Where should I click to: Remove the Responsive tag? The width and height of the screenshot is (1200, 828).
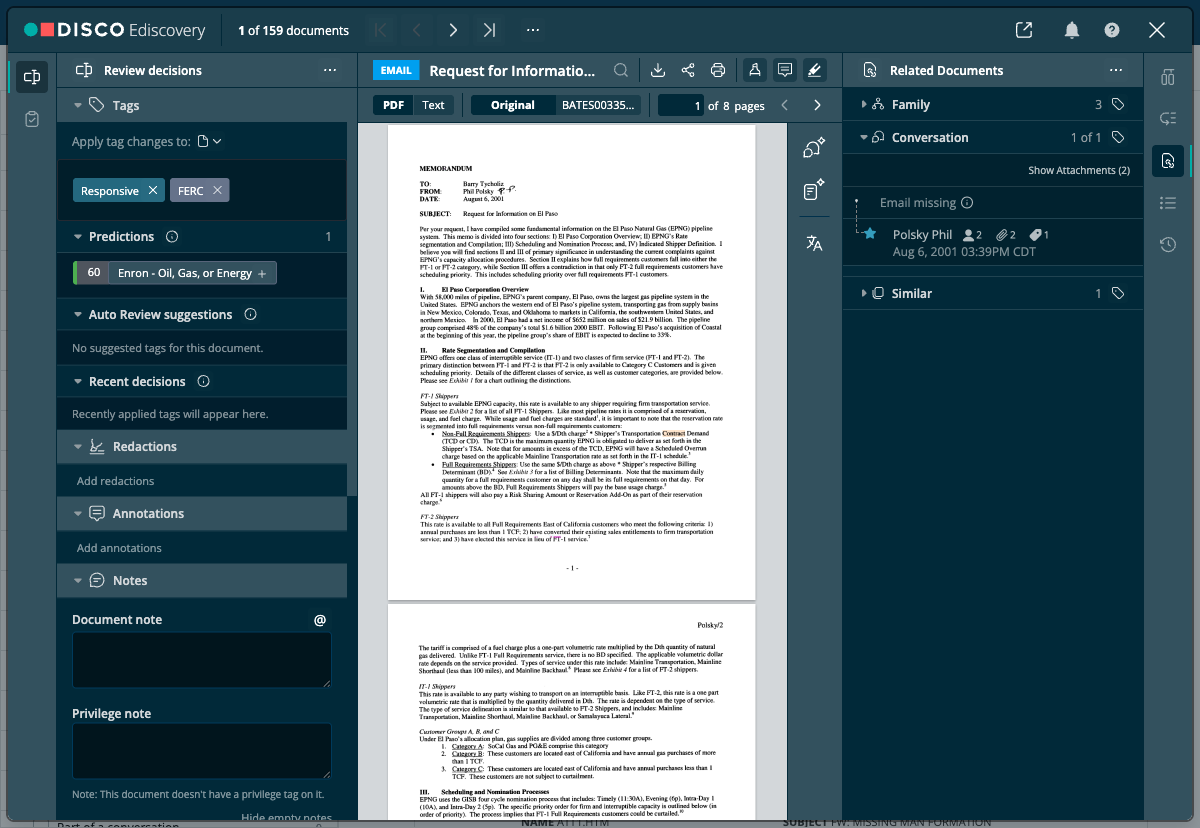(x=152, y=190)
